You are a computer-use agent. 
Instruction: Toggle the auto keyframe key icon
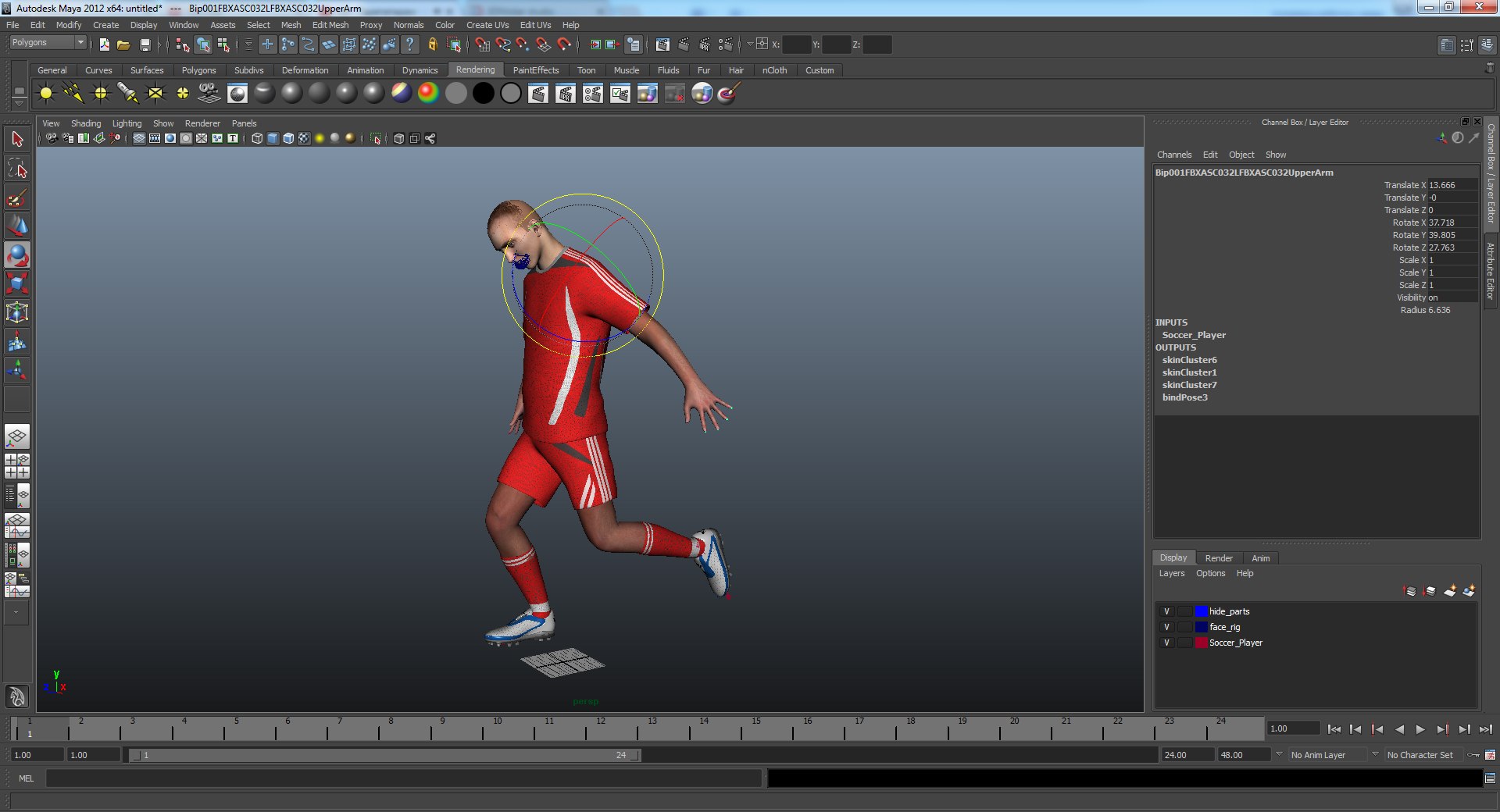(1473, 755)
